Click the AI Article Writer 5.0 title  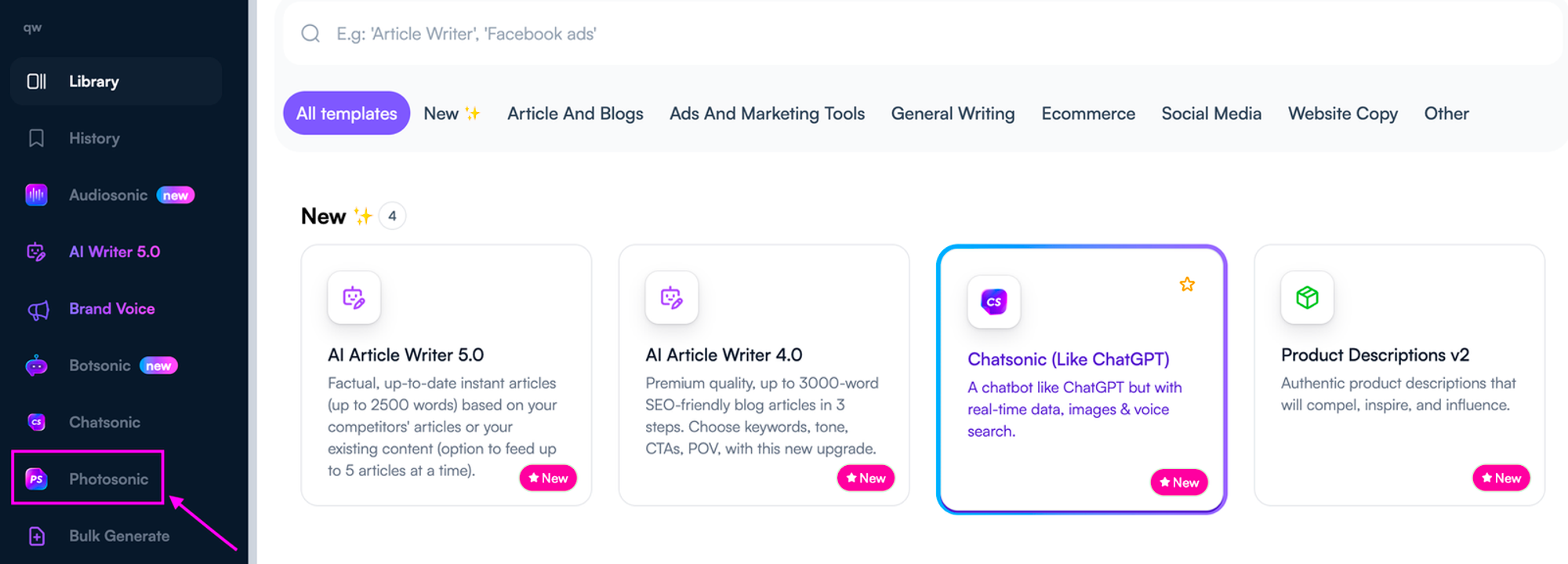pos(405,355)
